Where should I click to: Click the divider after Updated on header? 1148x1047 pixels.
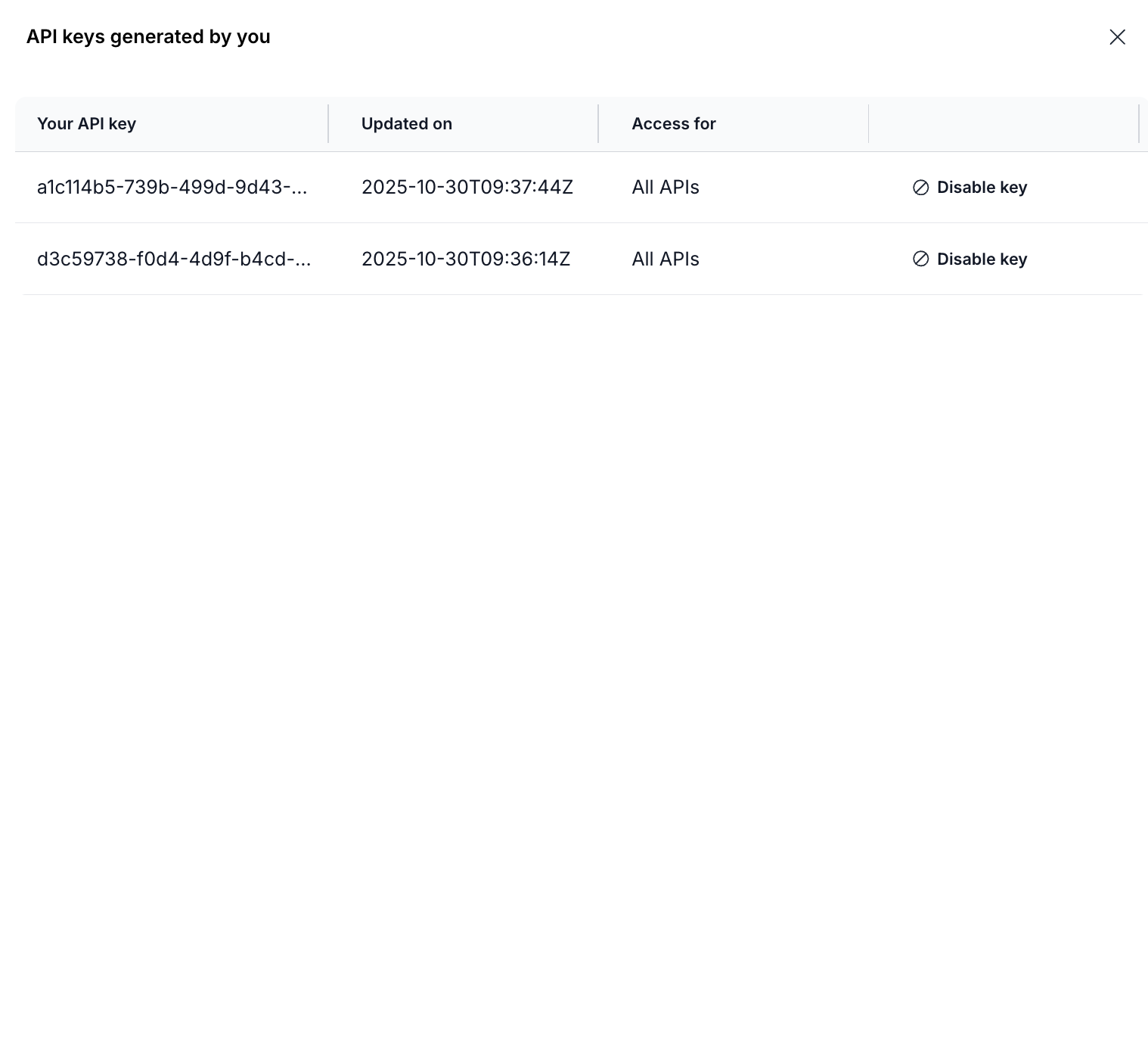click(598, 124)
